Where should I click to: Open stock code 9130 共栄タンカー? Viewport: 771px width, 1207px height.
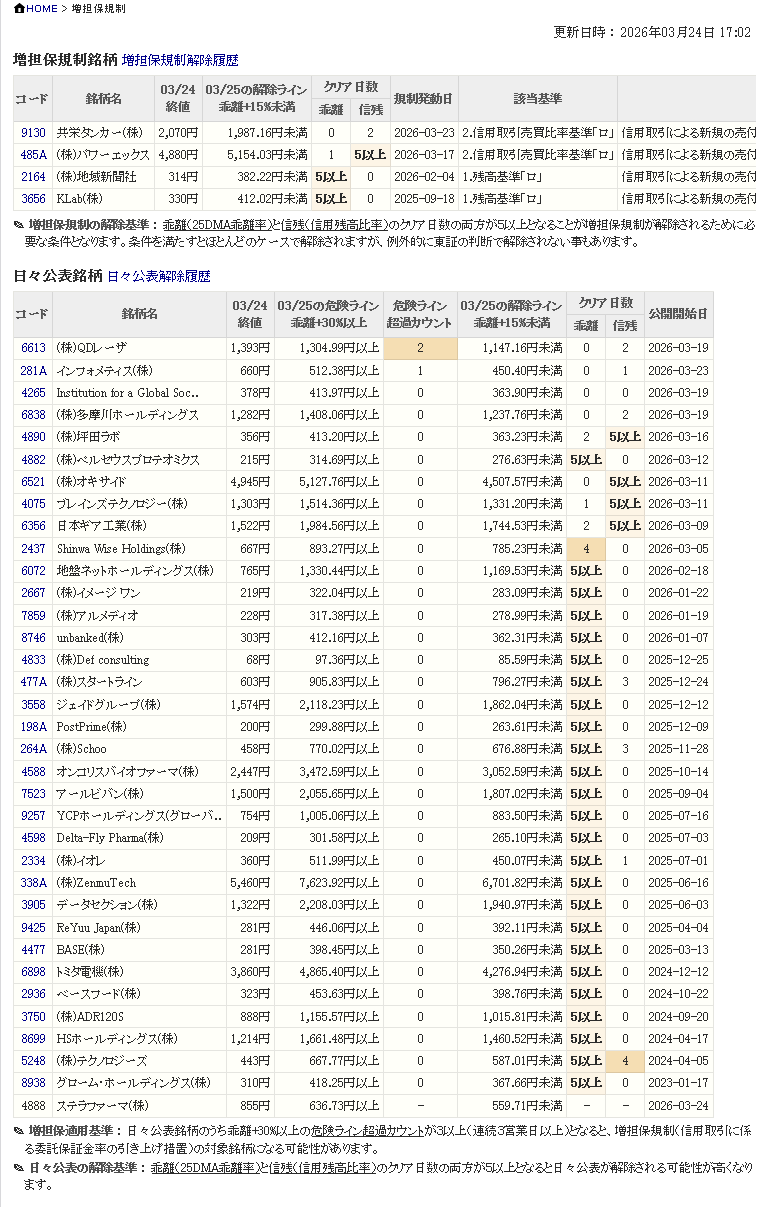(33, 133)
